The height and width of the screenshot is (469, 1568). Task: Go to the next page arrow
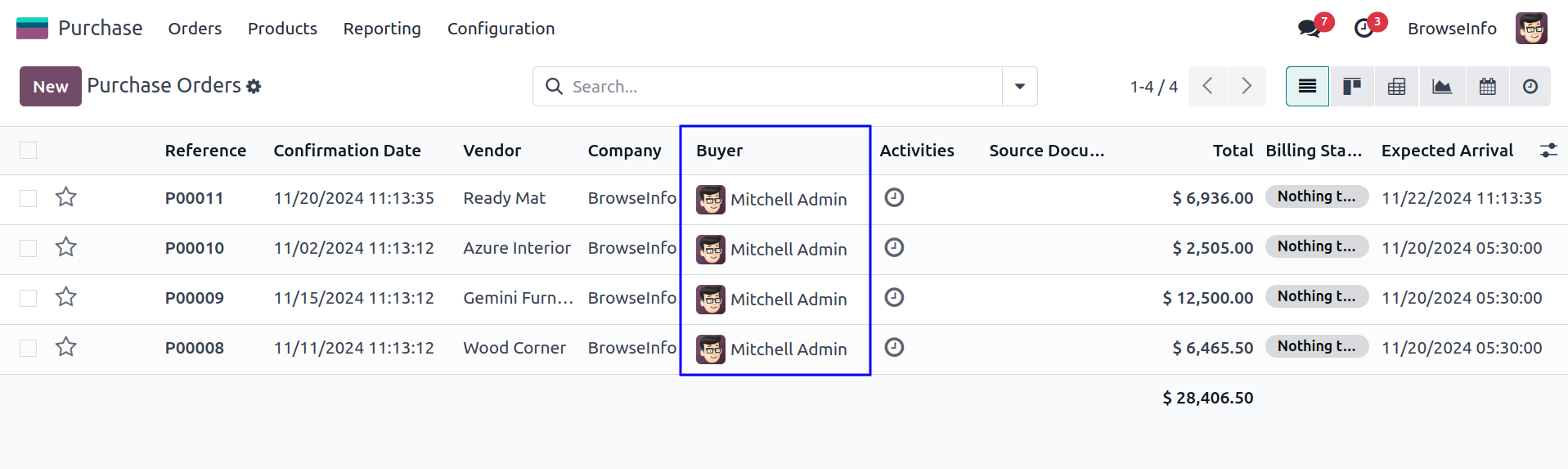pos(1246,87)
